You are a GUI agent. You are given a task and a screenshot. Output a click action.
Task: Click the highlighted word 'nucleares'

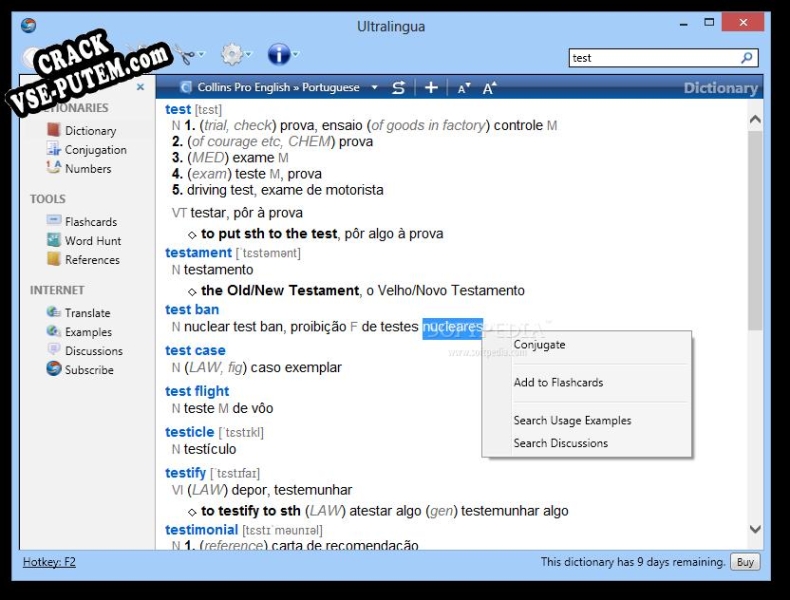[x=452, y=327]
